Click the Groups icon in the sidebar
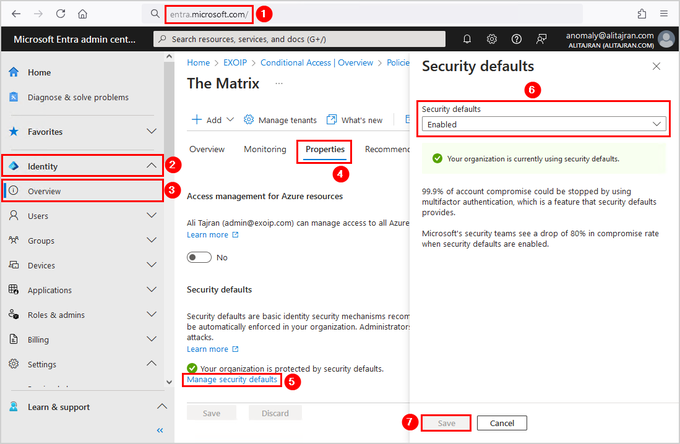 click(14, 240)
